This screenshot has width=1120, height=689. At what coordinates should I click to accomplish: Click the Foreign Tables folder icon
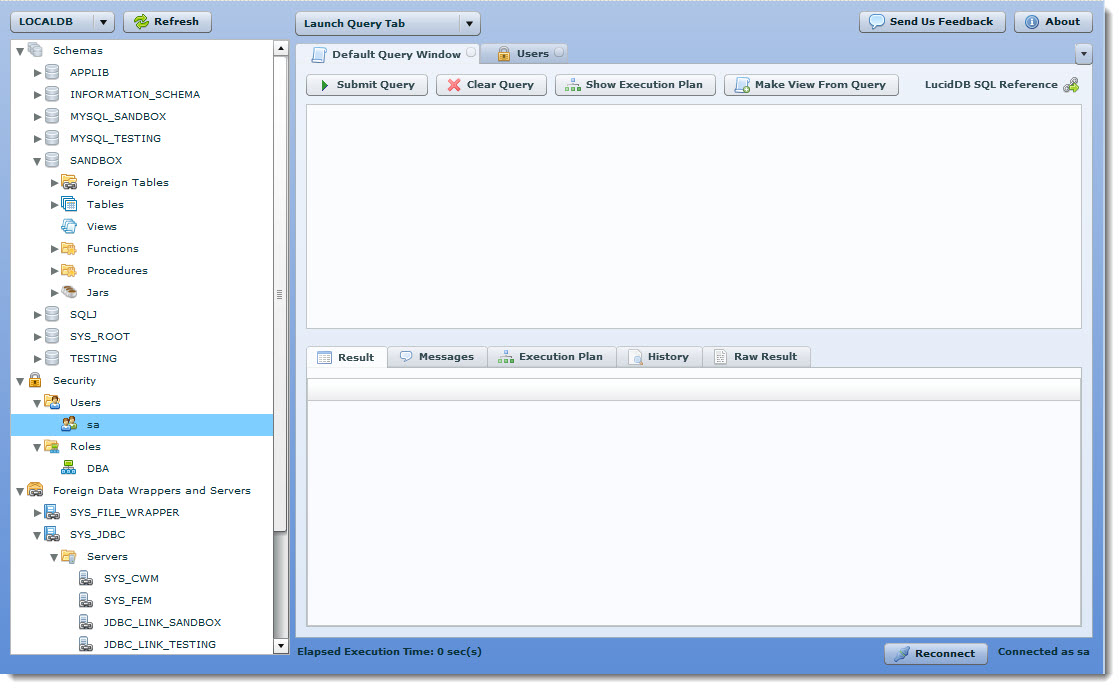coord(68,182)
